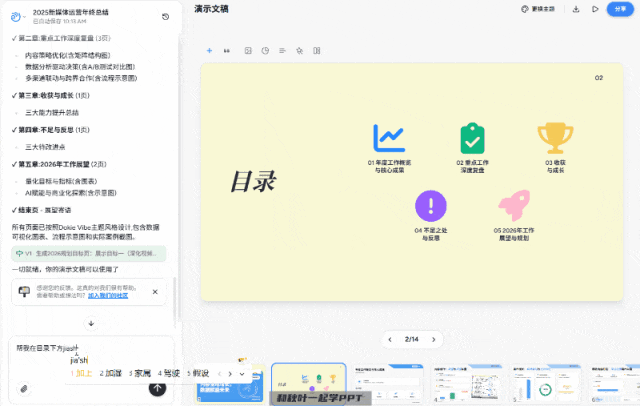This screenshot has height=406, width=640.
Task: Click the 更换主题 theme button
Action: (x=538, y=9)
